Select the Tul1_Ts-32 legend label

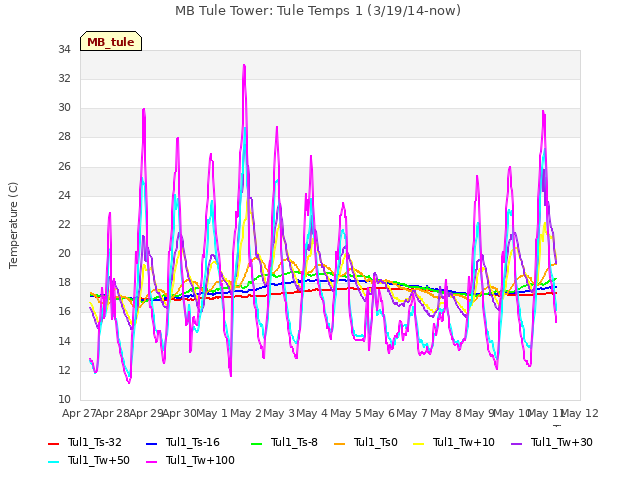[95, 442]
